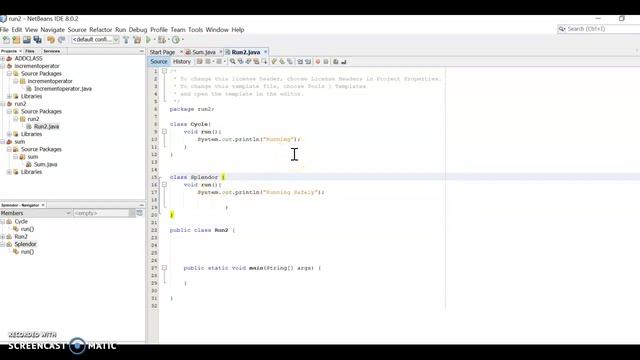The height and width of the screenshot is (360, 640).
Task: Click the Profile Project clock icon
Action: tap(176, 40)
